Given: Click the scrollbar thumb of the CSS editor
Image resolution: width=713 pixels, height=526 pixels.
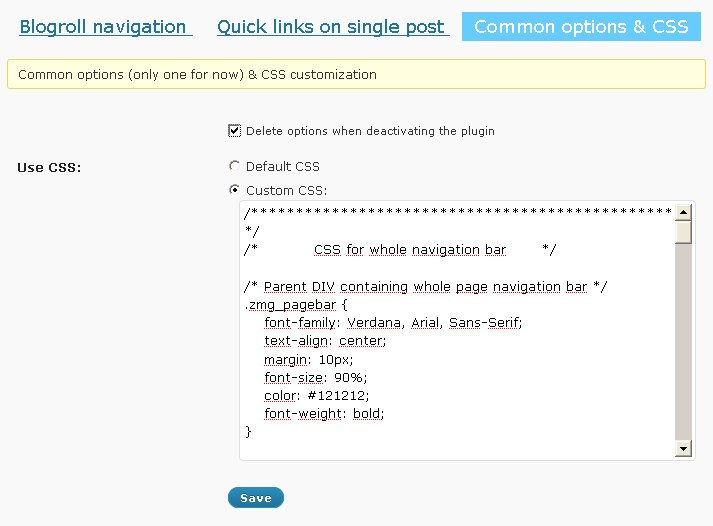Looking at the screenshot, I should [x=683, y=232].
